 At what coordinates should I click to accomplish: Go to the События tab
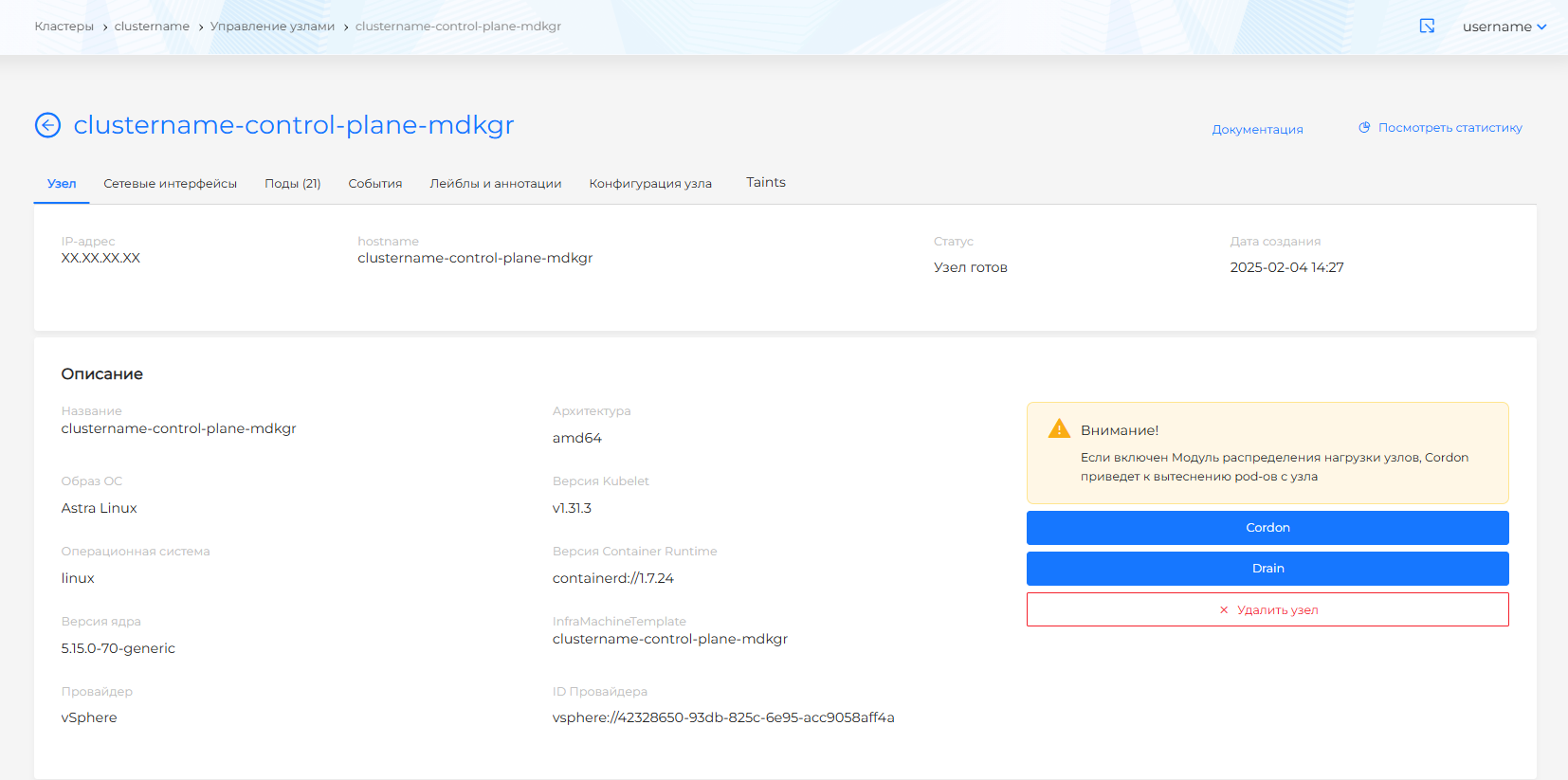point(374,184)
